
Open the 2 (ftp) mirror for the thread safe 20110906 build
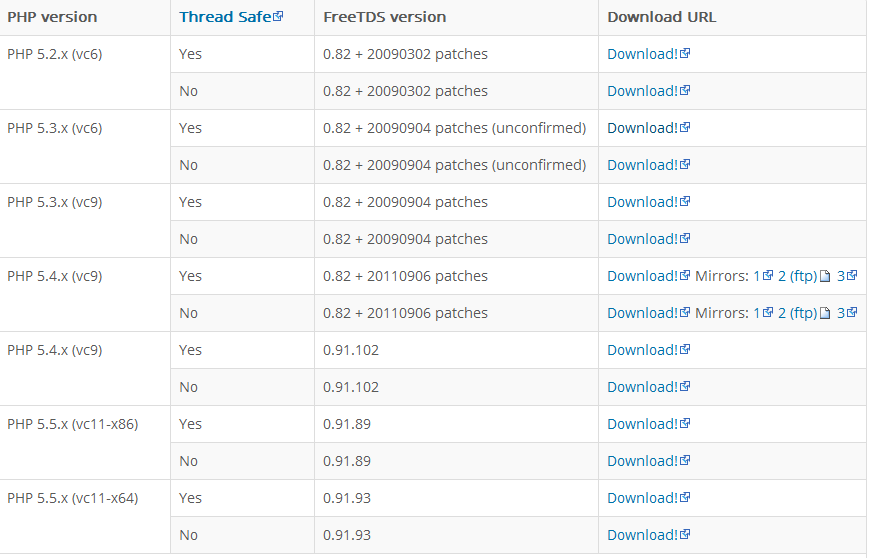(797, 276)
